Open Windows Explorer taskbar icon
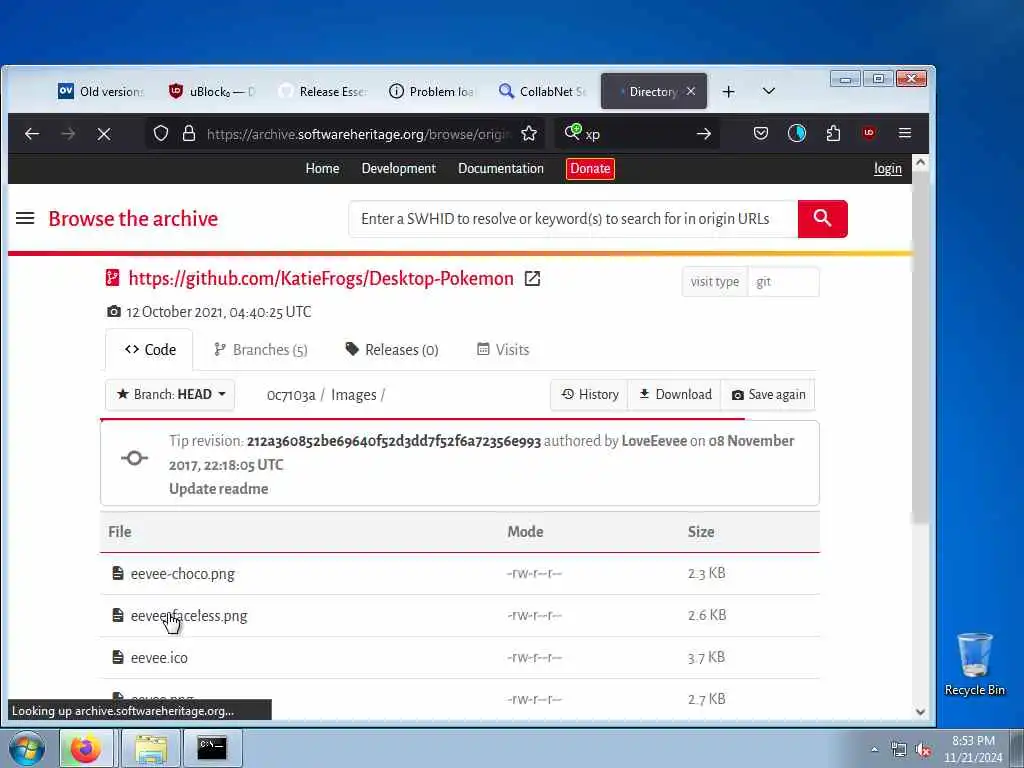 coord(151,748)
